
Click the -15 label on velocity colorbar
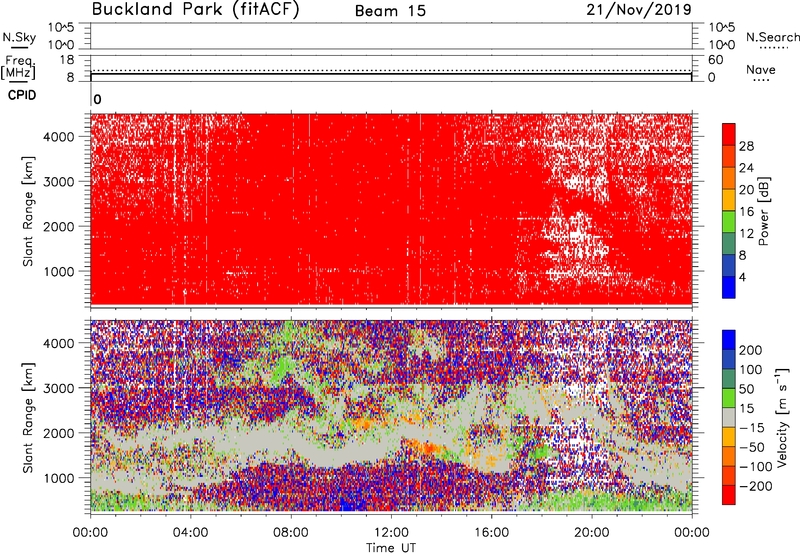pos(752,428)
